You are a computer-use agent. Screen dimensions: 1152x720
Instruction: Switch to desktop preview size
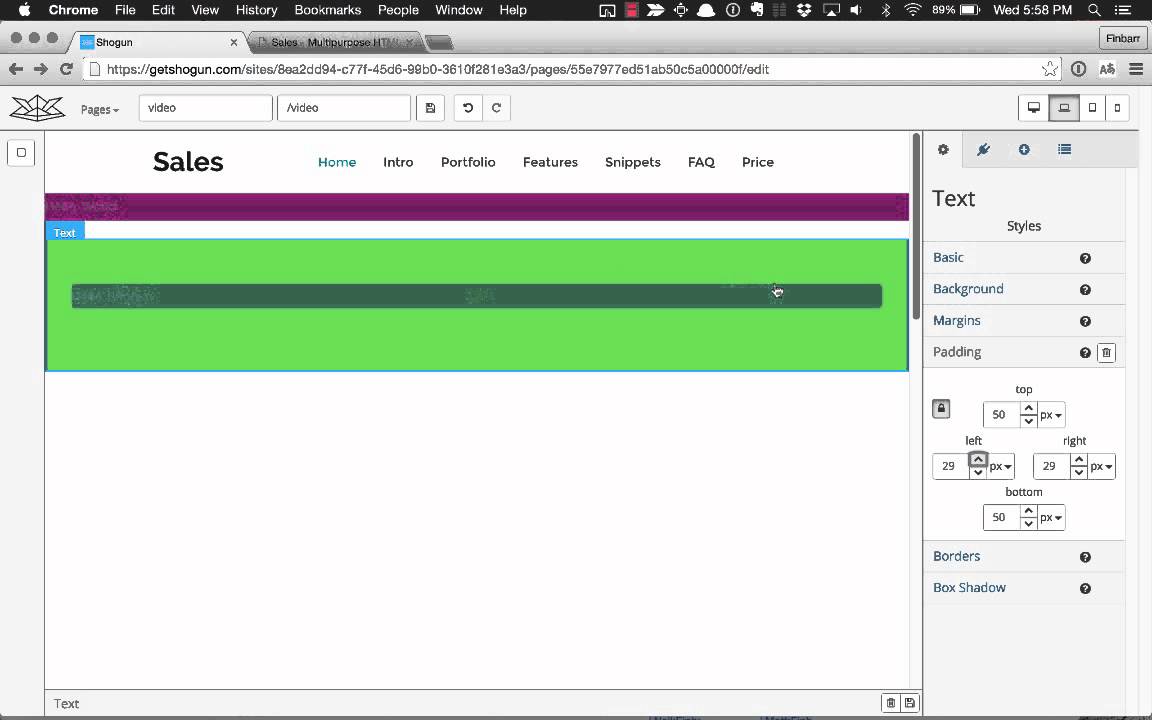[1034, 108]
